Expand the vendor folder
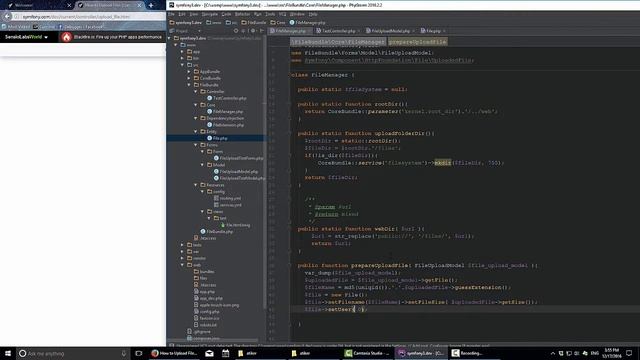This screenshot has width=640, height=360. [x=182, y=258]
